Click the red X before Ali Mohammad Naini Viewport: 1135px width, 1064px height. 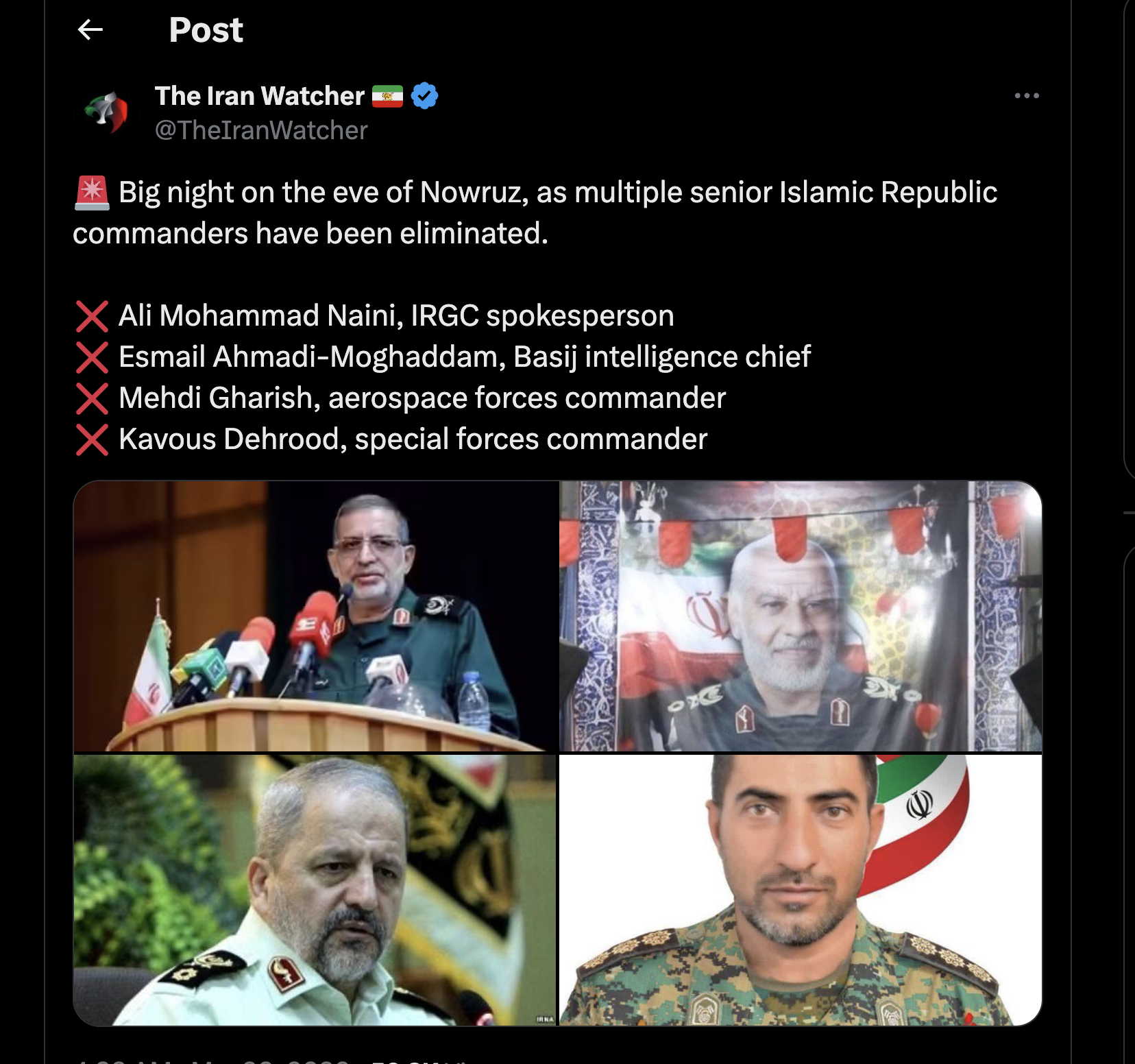tap(92, 316)
